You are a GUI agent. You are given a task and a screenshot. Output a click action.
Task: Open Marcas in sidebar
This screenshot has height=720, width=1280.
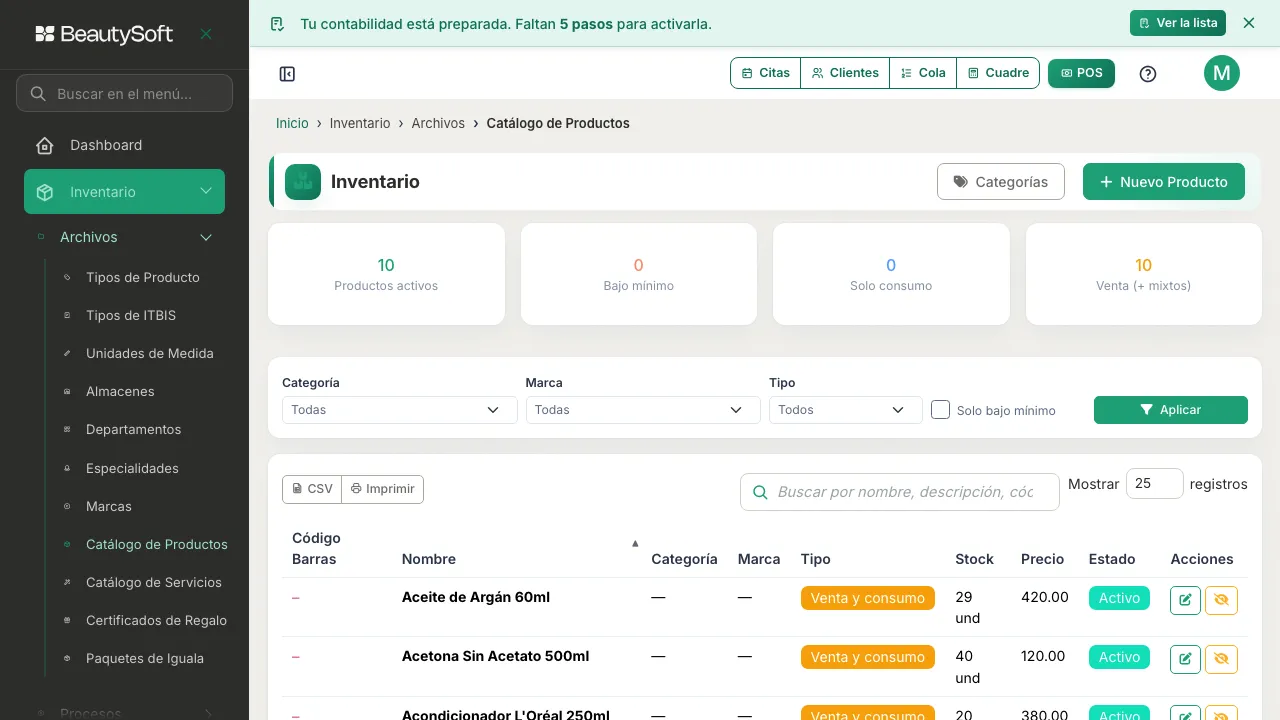(x=109, y=506)
